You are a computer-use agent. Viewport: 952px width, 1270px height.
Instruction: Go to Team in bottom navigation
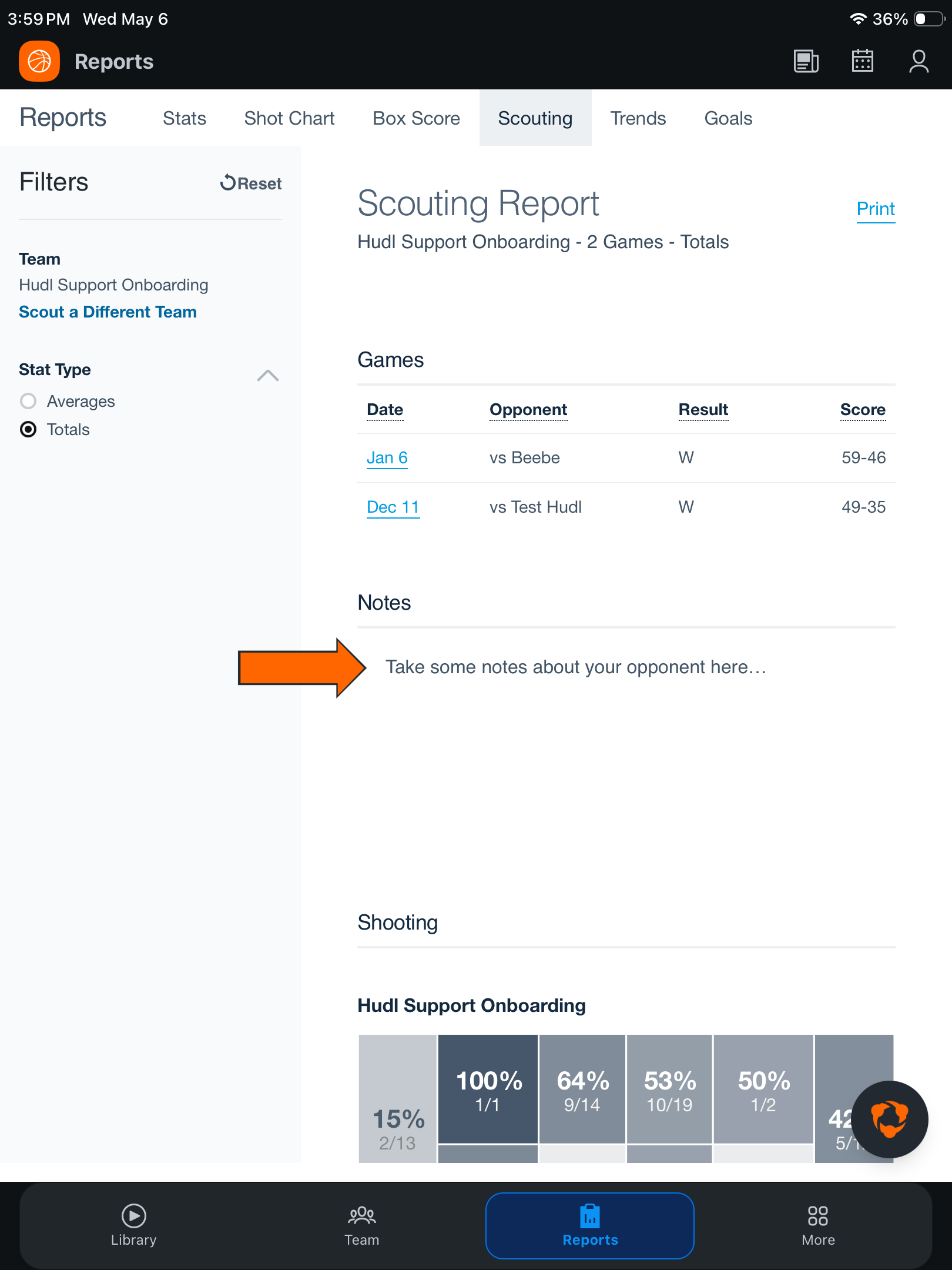point(362,1226)
